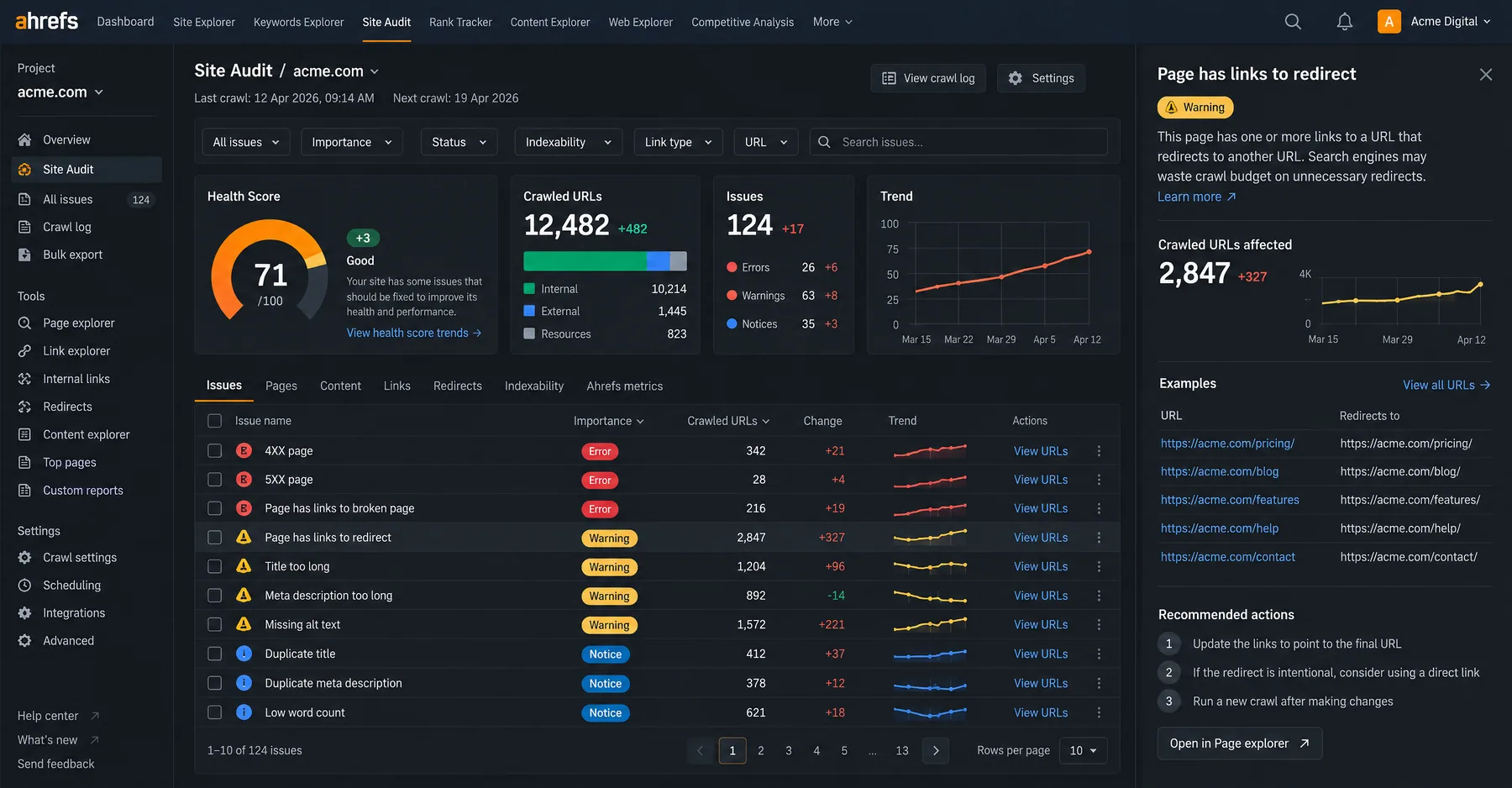Switch to the Redirects tab
This screenshot has width=1512, height=788.
pos(458,386)
